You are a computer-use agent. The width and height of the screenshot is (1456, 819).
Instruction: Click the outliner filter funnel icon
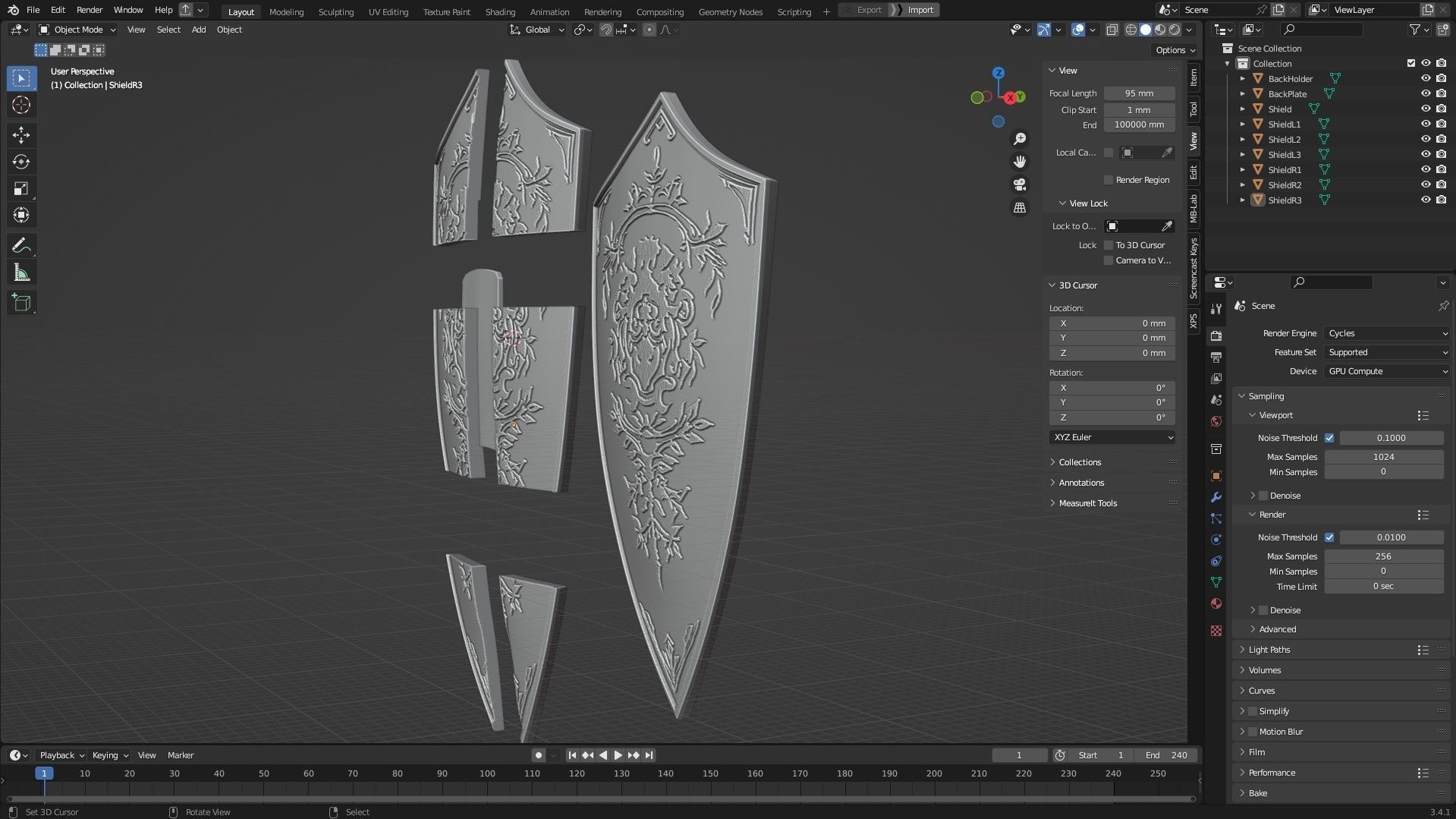click(1415, 30)
